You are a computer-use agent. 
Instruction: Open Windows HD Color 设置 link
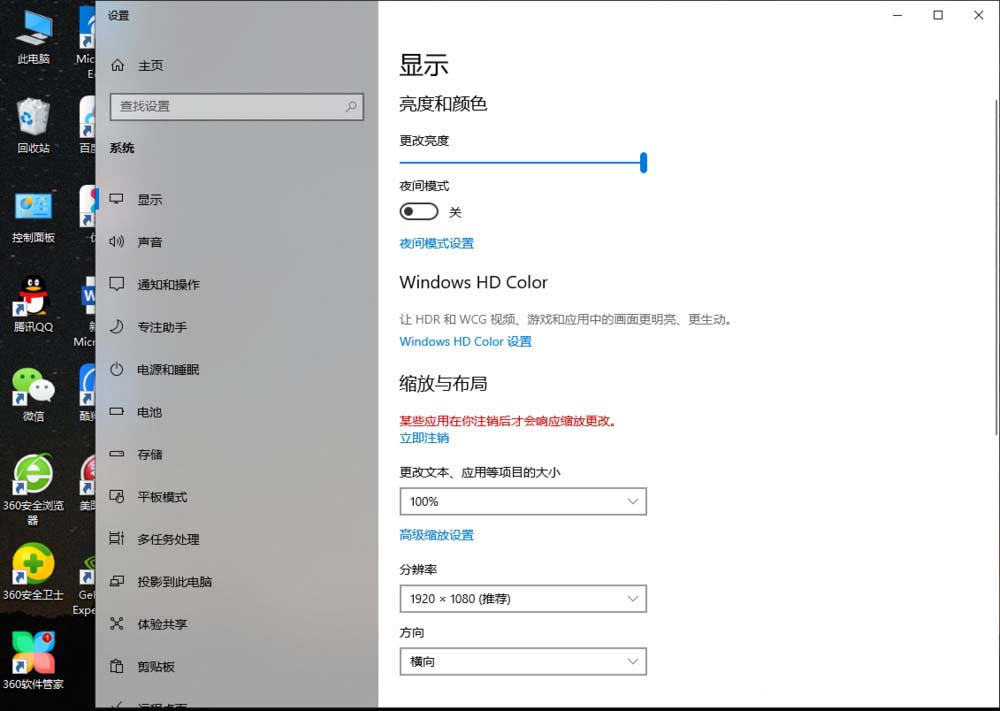click(x=466, y=342)
